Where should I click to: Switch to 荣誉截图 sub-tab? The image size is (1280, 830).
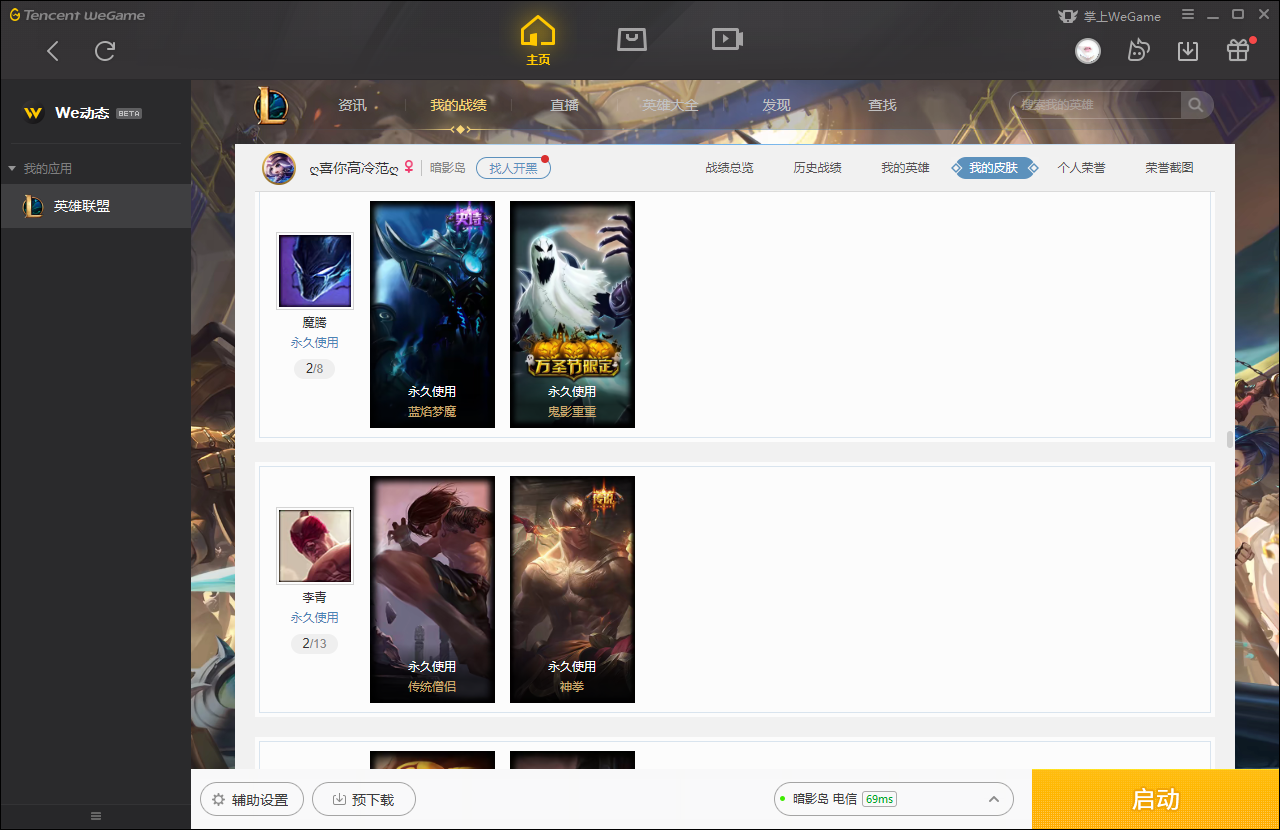(x=1169, y=168)
